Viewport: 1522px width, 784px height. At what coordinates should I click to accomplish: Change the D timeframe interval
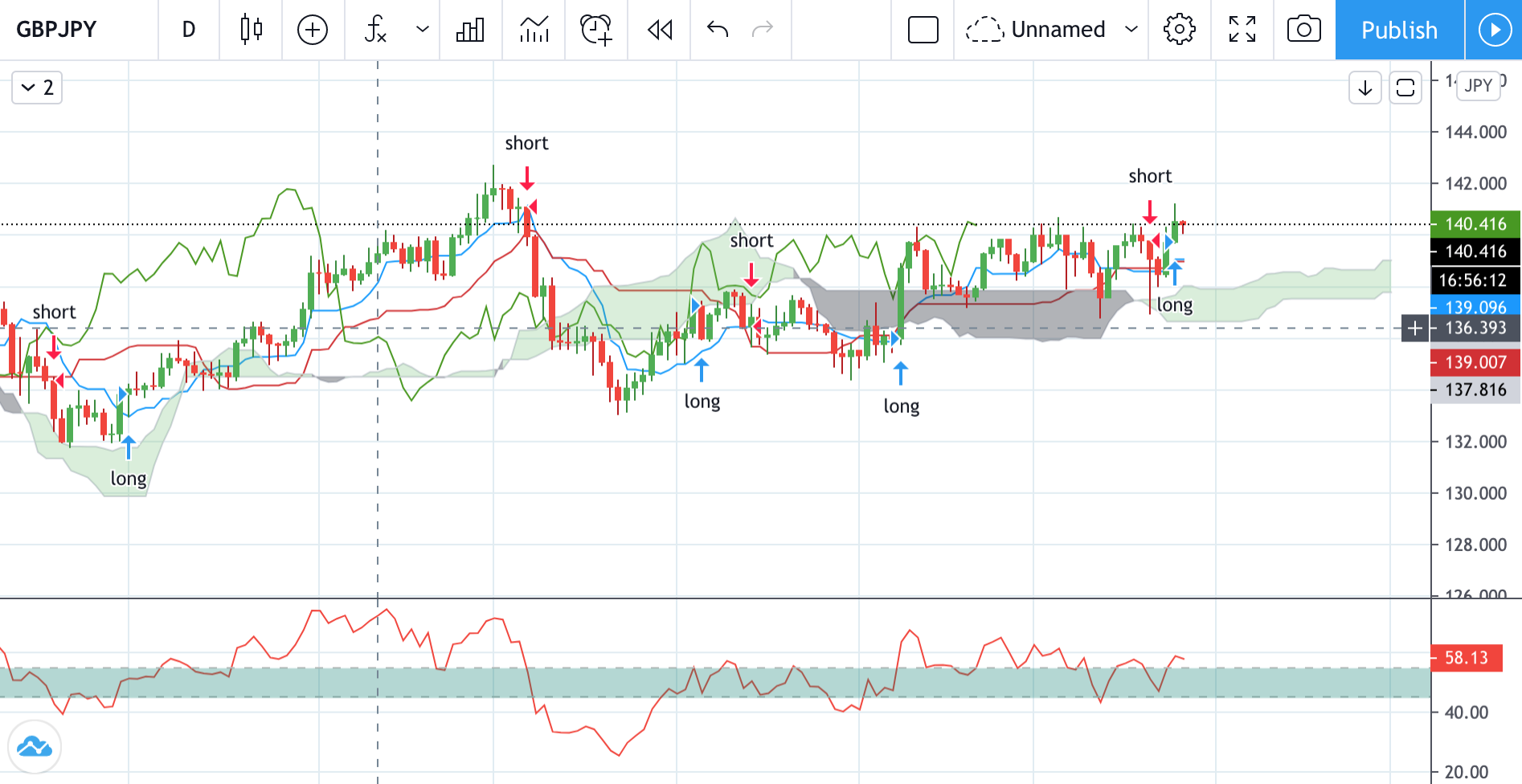(189, 30)
